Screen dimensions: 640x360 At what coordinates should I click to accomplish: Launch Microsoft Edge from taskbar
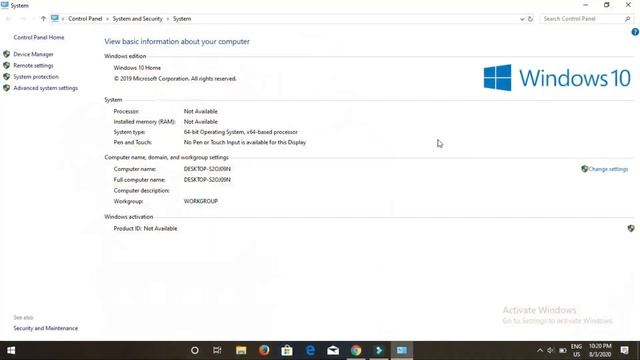point(310,350)
